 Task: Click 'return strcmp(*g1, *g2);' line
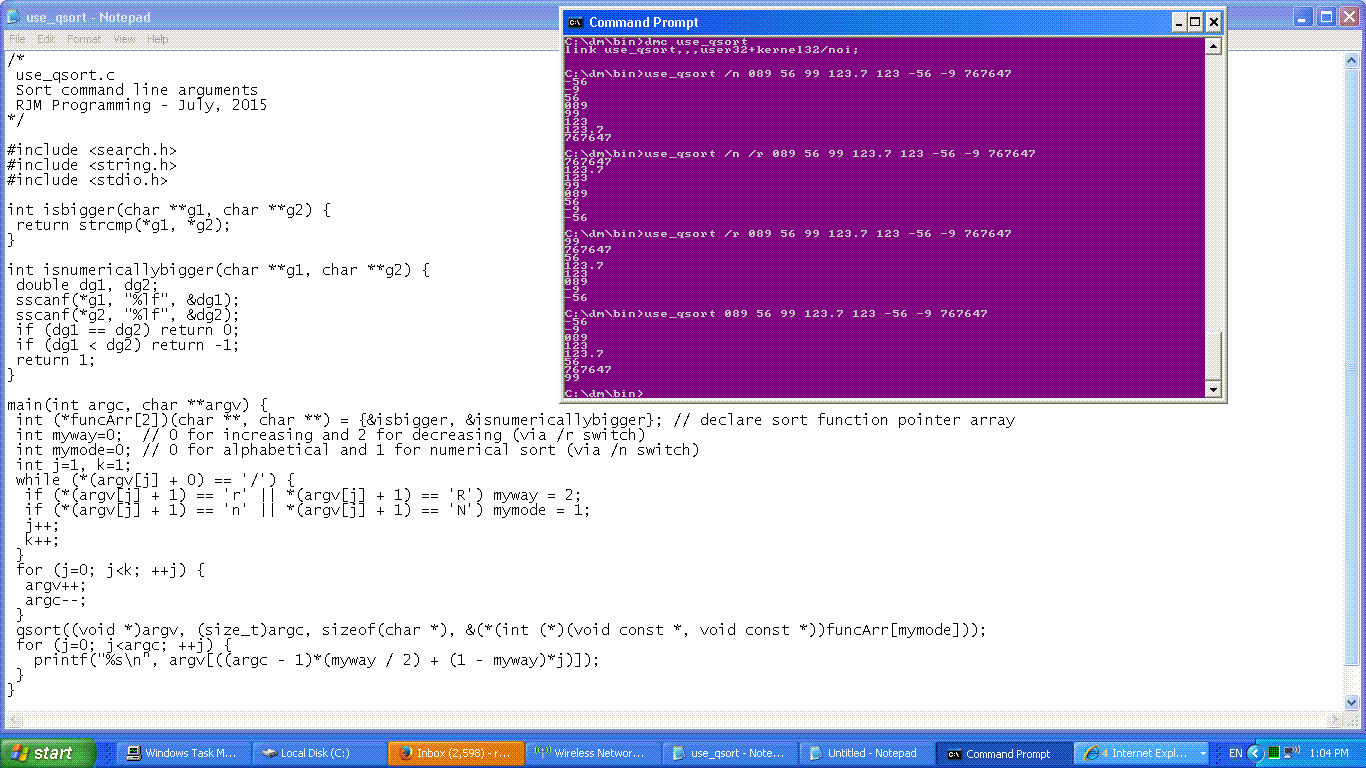point(124,225)
